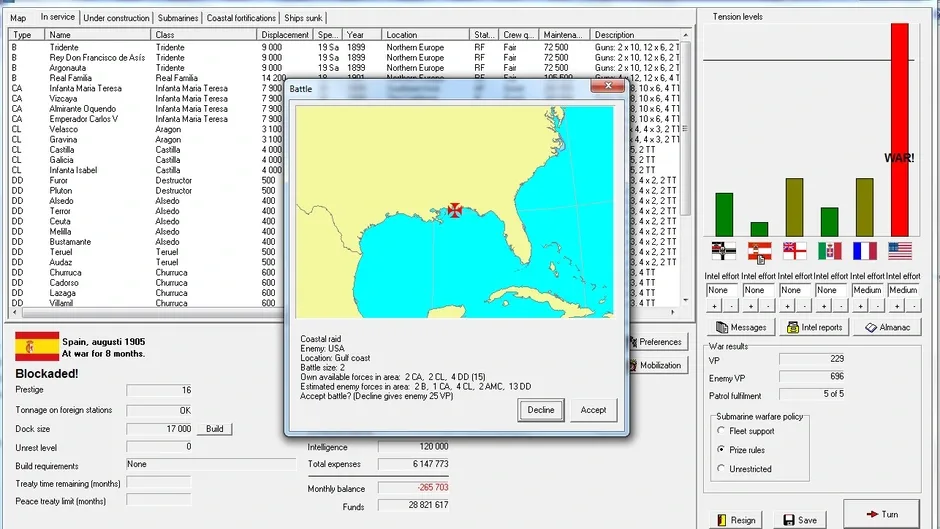Decrease Intel effort for USA
This screenshot has width=940, height=529.
tap(914, 306)
